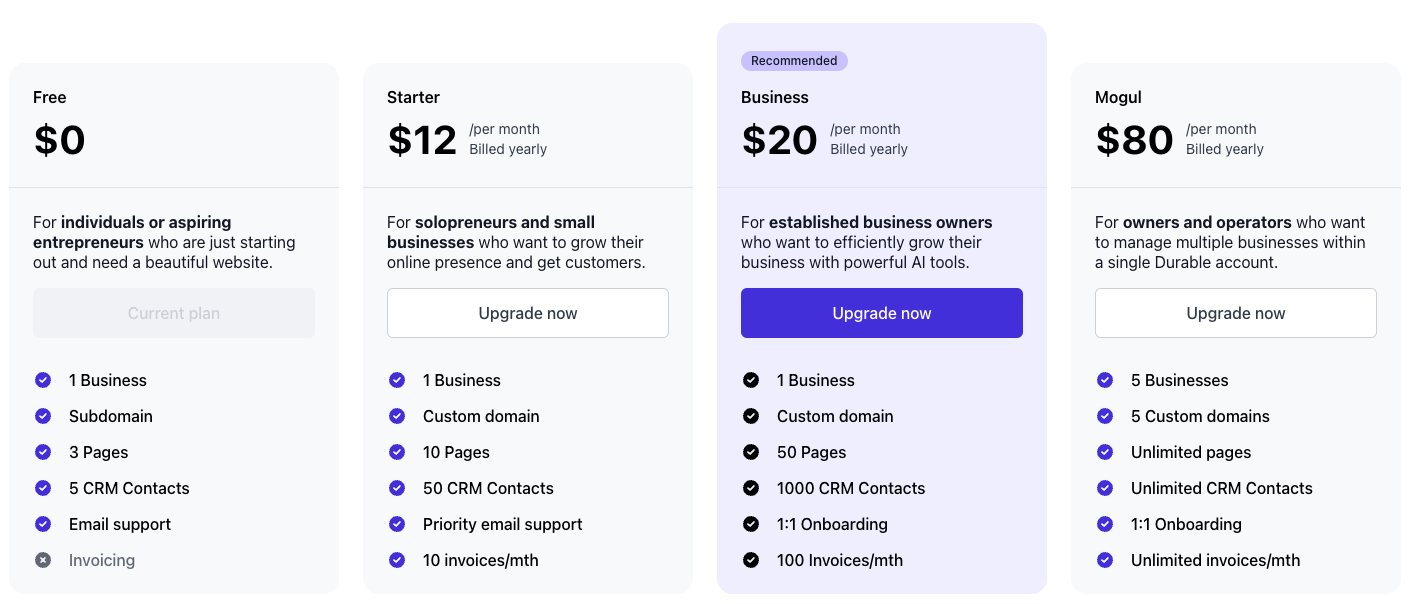The width and height of the screenshot is (1410, 604).
Task: Upgrade now to the Mogul plan
Action: 1236,313
